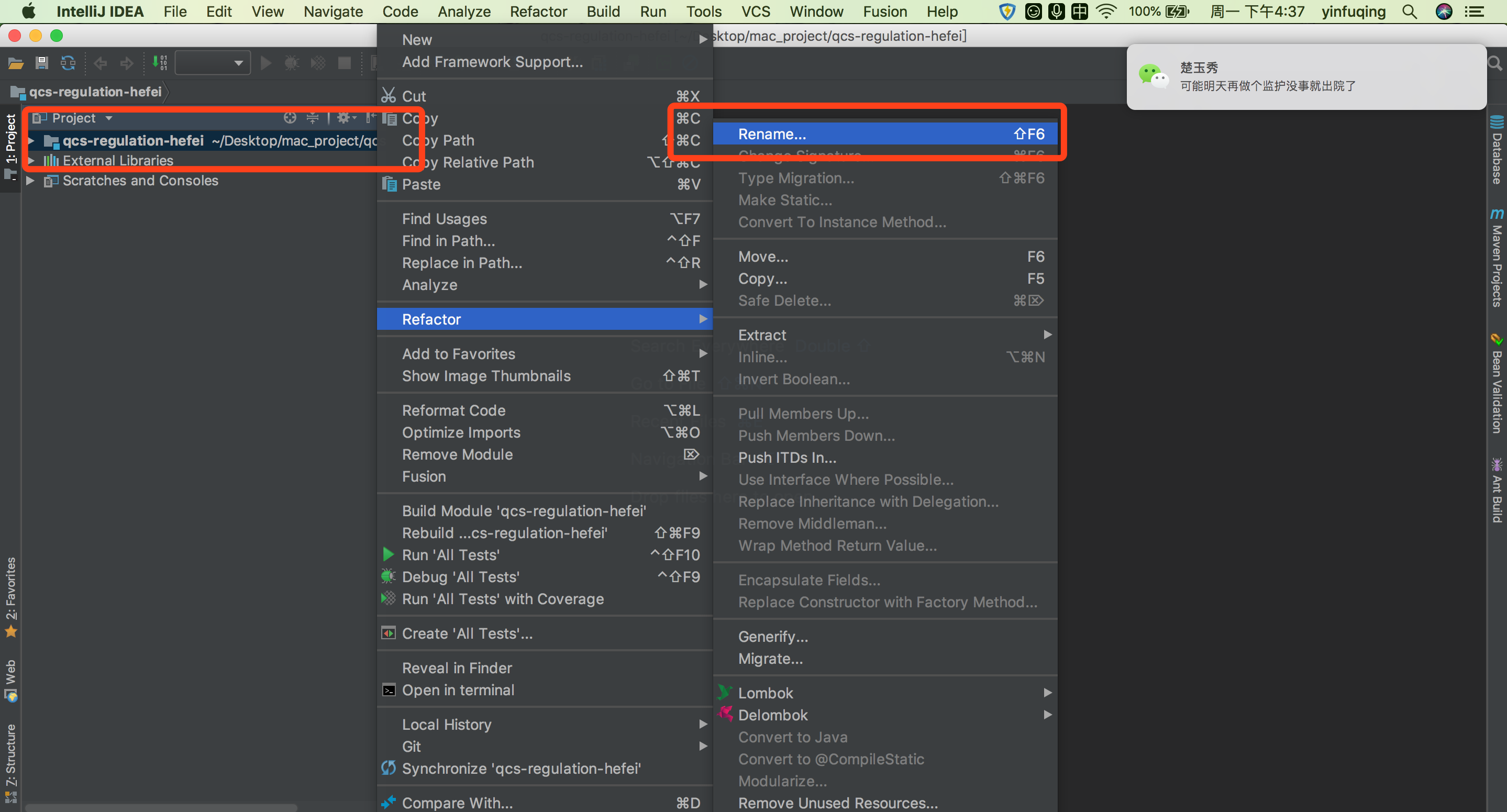Select Optimize Imports
Image resolution: width=1507 pixels, height=812 pixels.
click(x=545, y=433)
